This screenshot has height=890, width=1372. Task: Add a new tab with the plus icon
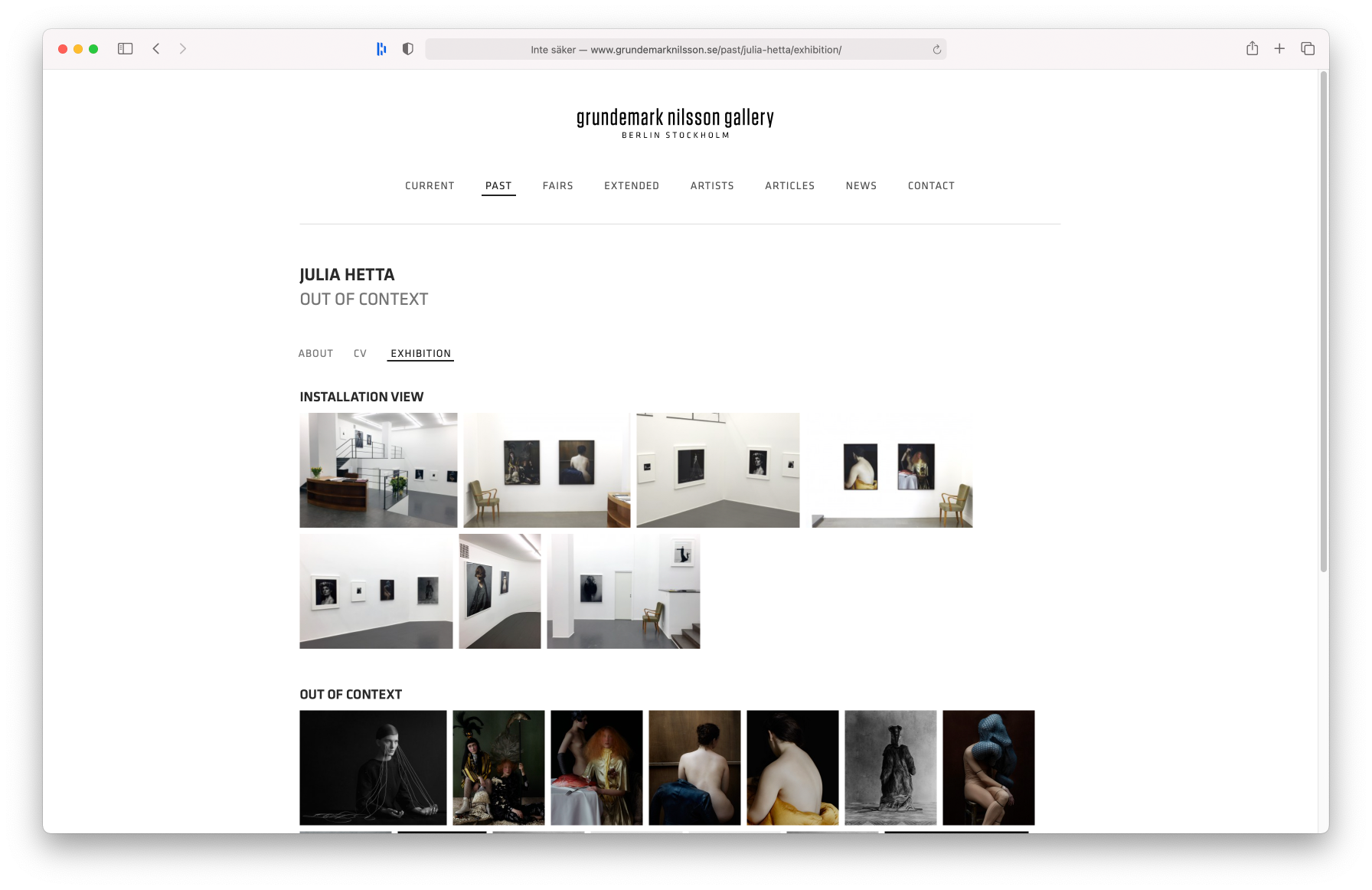click(x=1279, y=48)
